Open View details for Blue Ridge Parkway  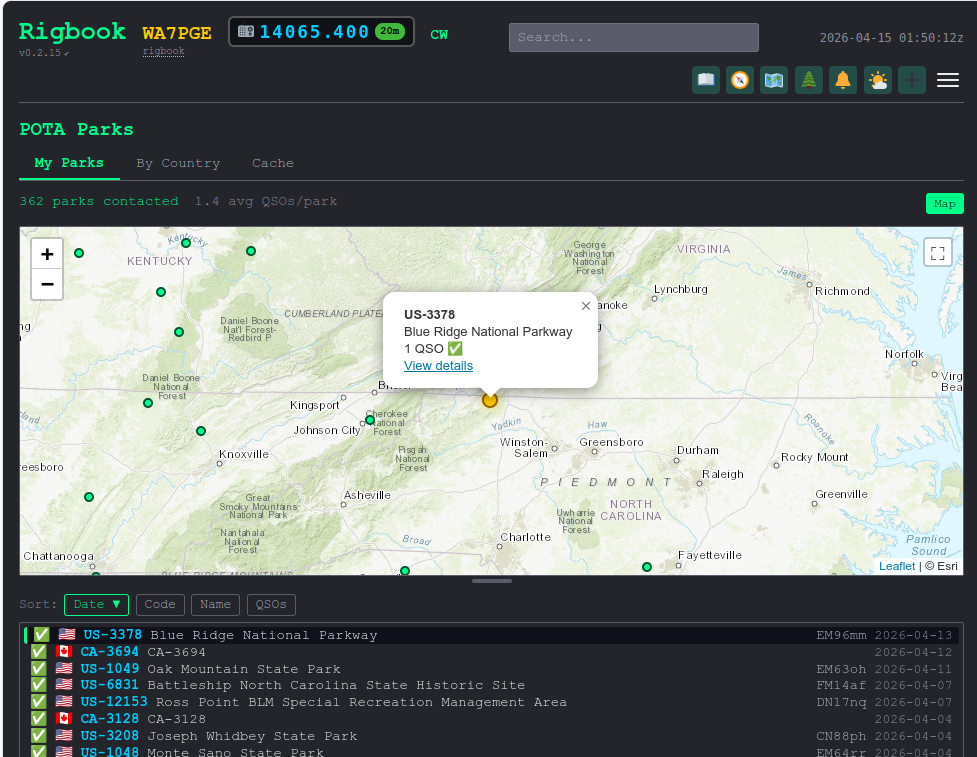point(438,366)
